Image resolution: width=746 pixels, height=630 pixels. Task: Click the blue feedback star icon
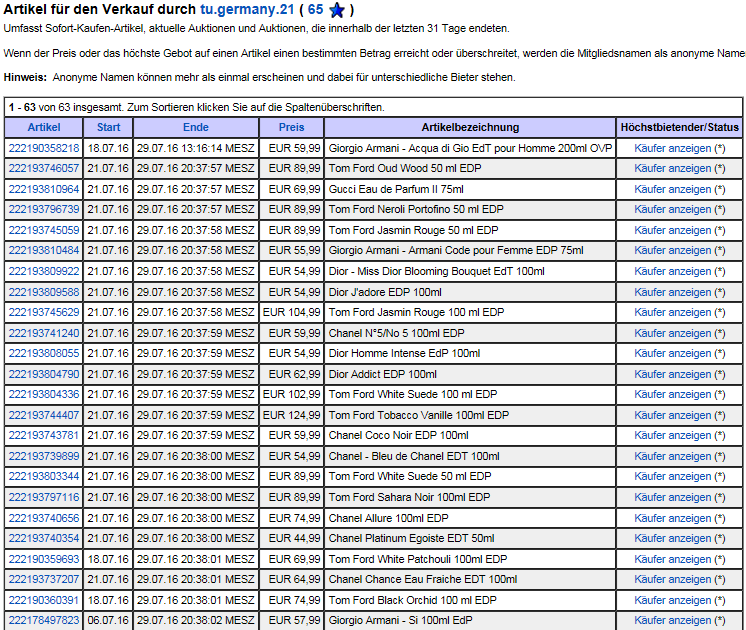[337, 10]
